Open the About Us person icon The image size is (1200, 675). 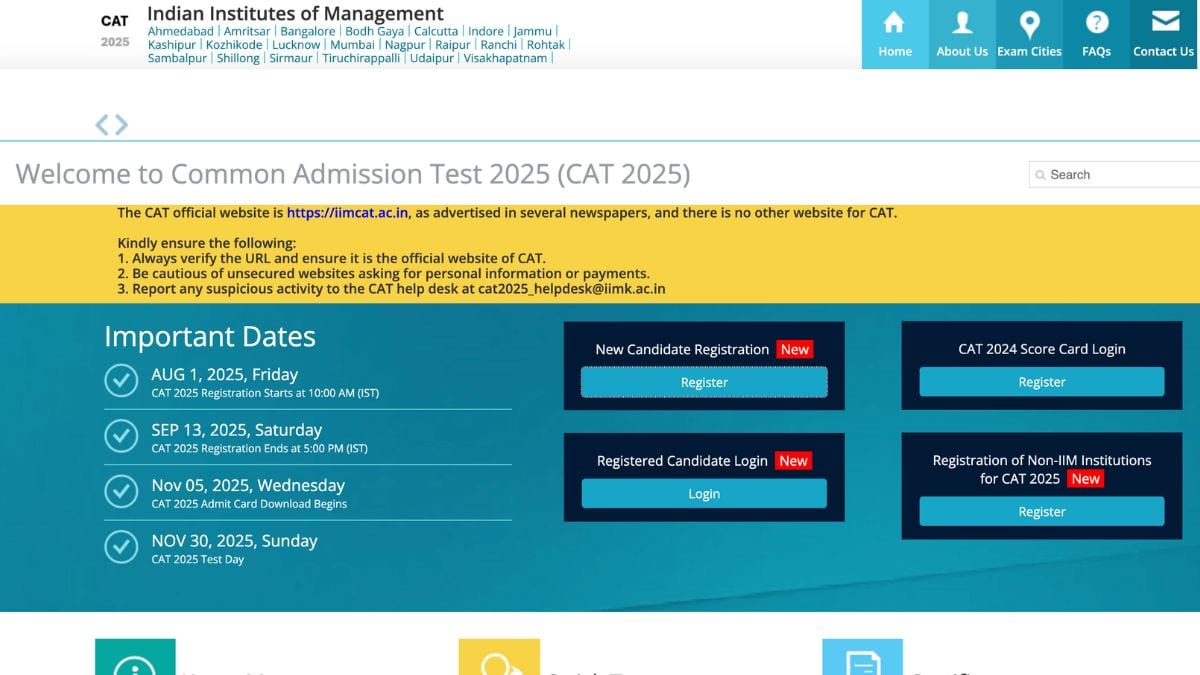tap(962, 22)
